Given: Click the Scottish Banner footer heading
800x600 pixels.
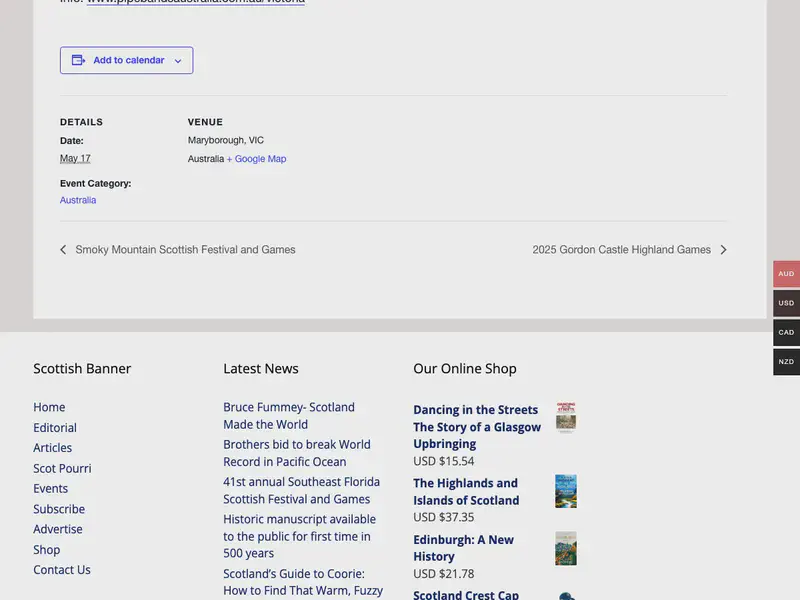Looking at the screenshot, I should click(82, 368).
